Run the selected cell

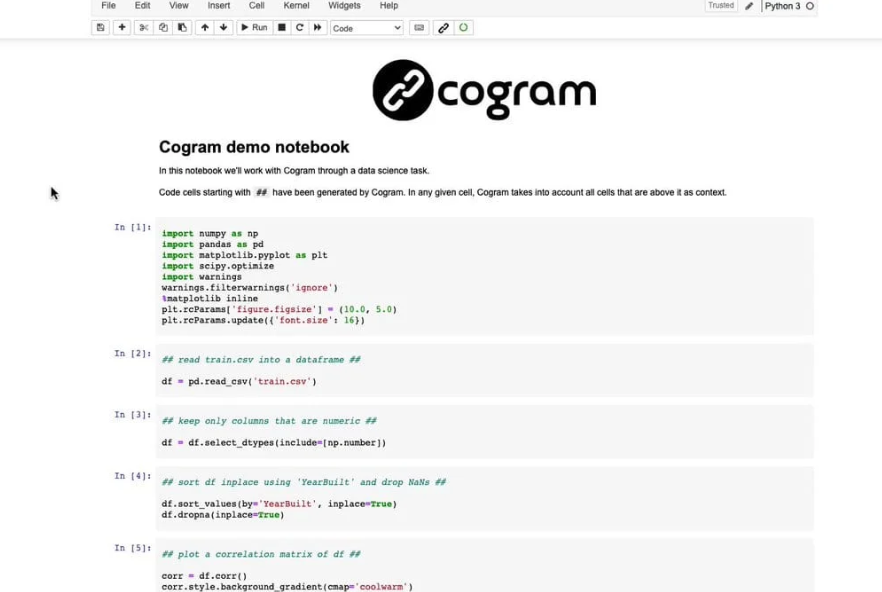point(254,28)
